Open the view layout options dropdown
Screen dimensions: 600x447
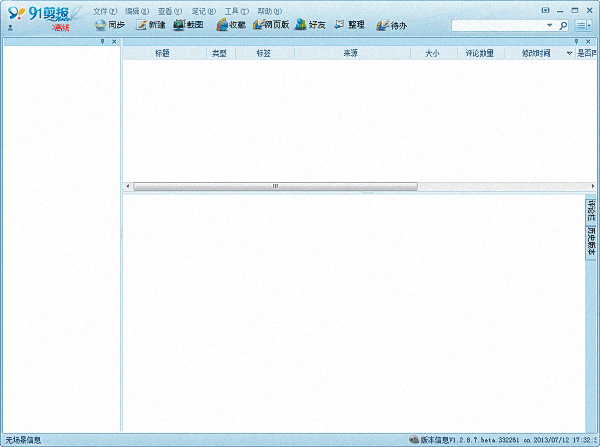(583, 26)
